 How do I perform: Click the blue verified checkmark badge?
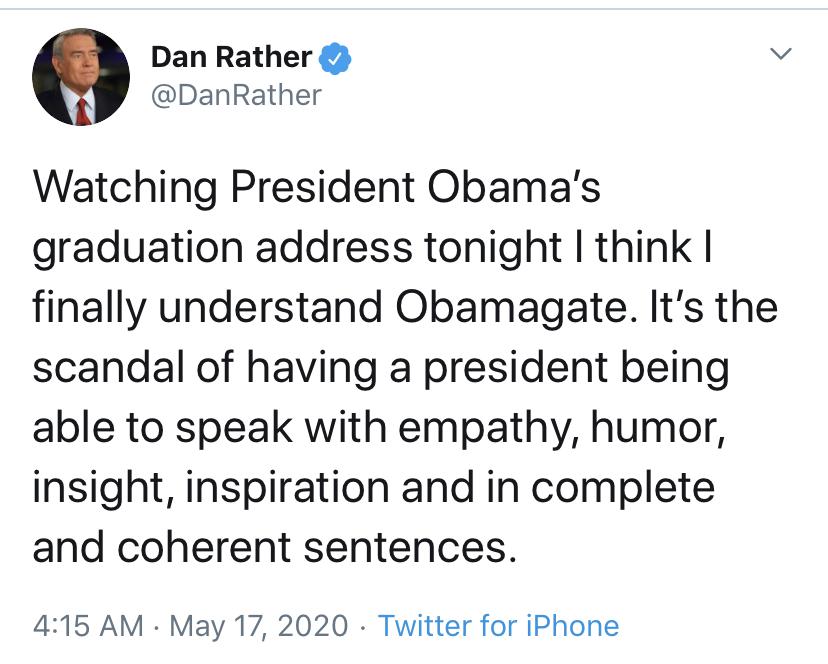pyautogui.click(x=335, y=59)
